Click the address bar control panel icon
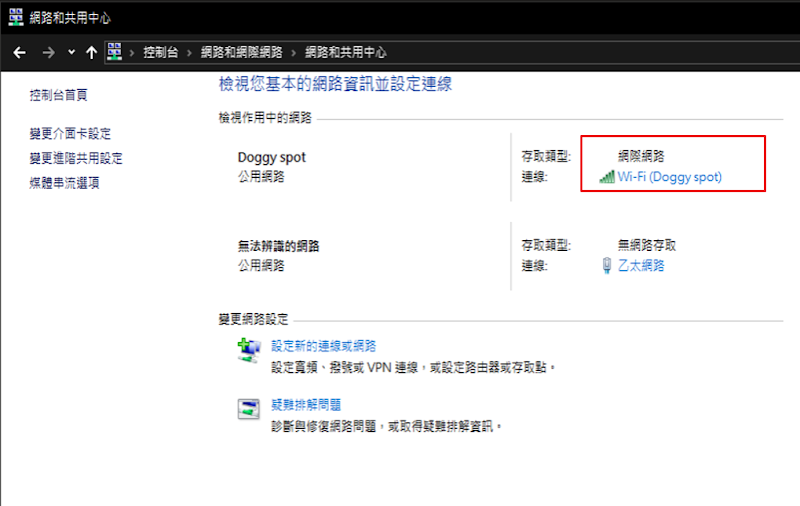The image size is (800, 506). tap(114, 52)
